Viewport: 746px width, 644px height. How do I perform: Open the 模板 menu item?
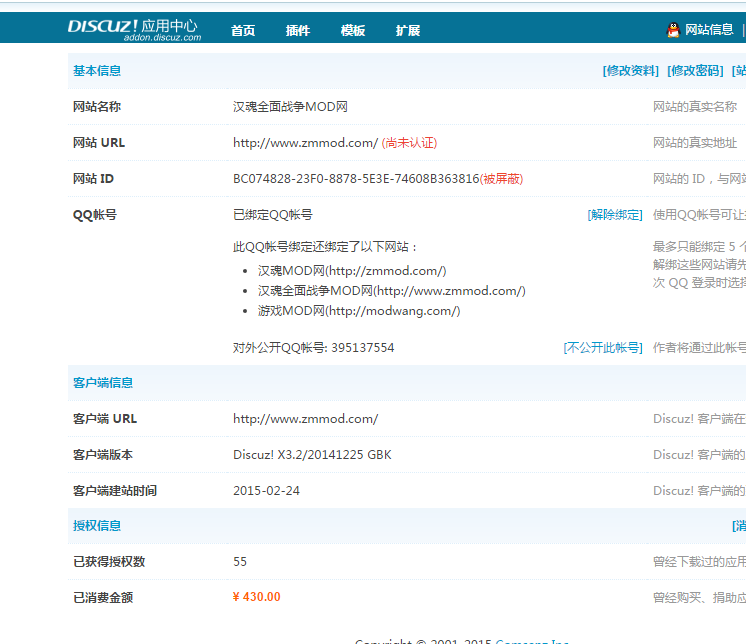[x=353, y=30]
